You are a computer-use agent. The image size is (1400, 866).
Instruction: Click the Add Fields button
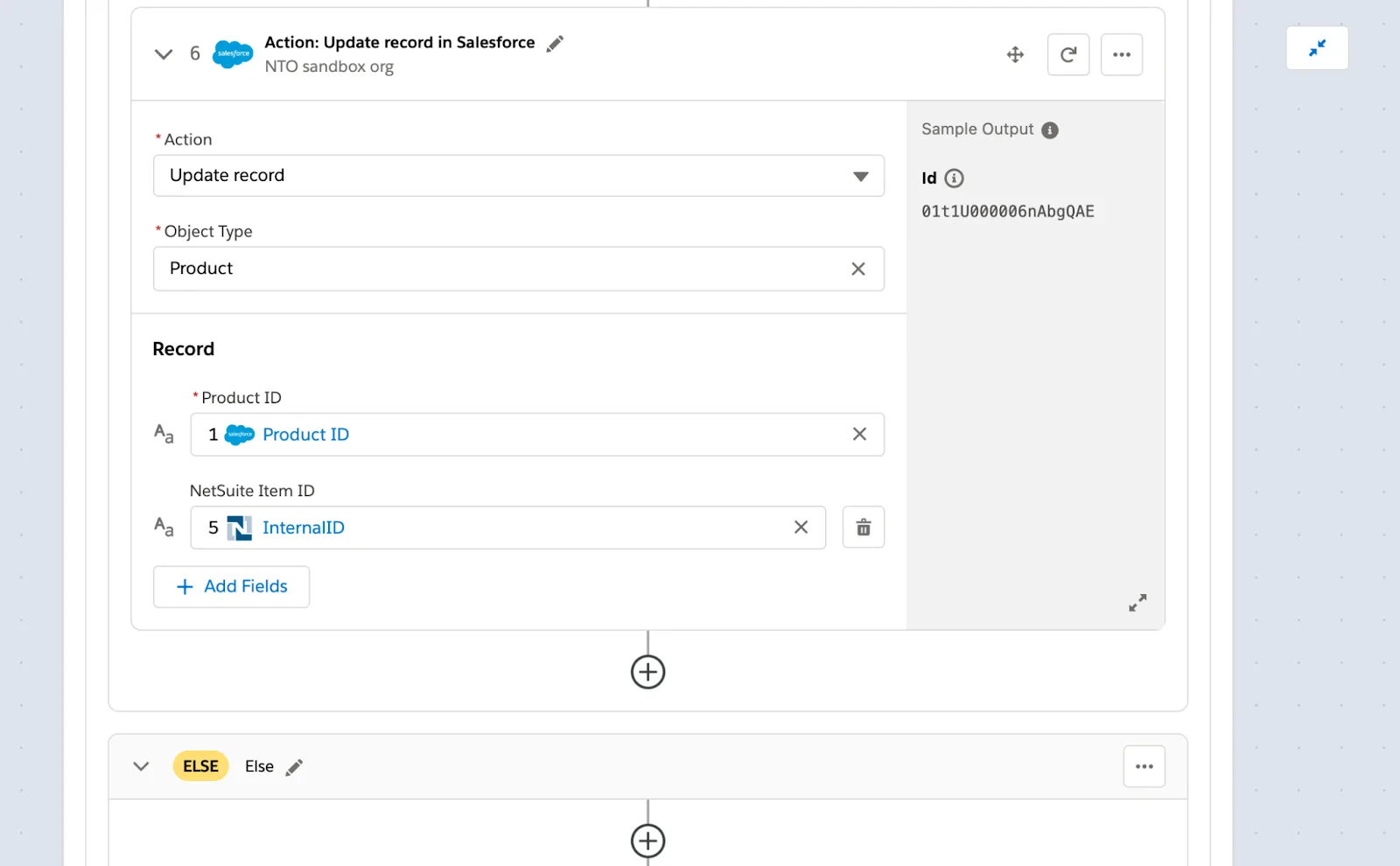point(230,586)
